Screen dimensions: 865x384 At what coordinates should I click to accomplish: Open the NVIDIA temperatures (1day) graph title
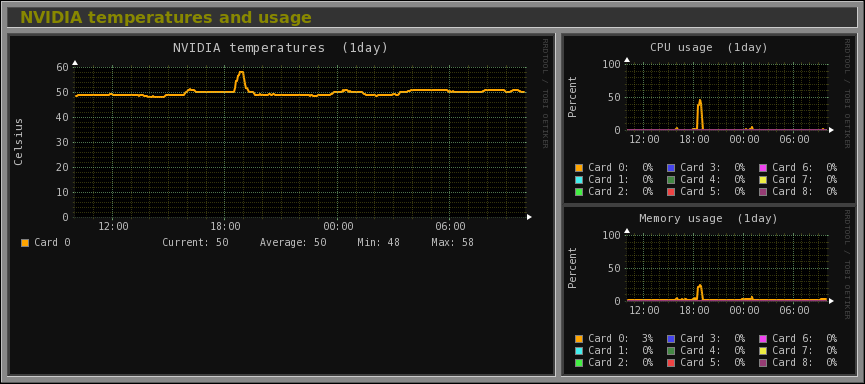click(280, 48)
